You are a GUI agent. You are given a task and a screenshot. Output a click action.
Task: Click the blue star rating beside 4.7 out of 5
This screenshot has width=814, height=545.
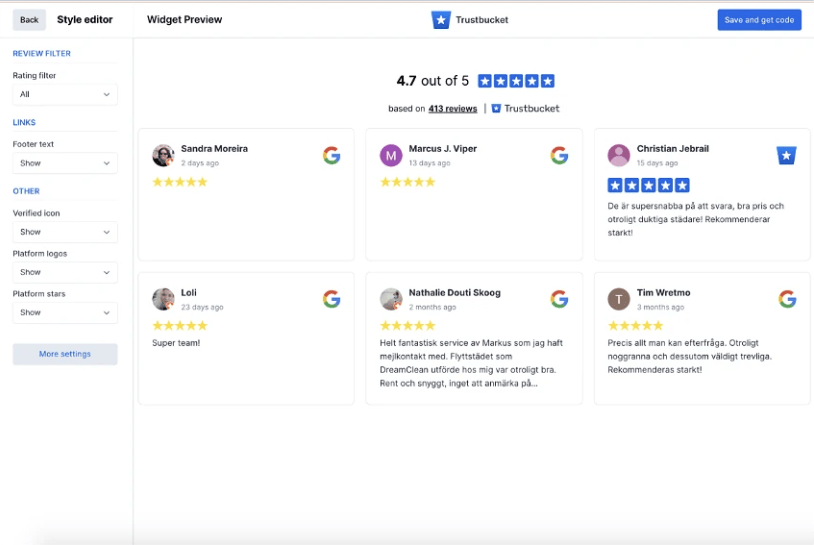[x=516, y=81]
